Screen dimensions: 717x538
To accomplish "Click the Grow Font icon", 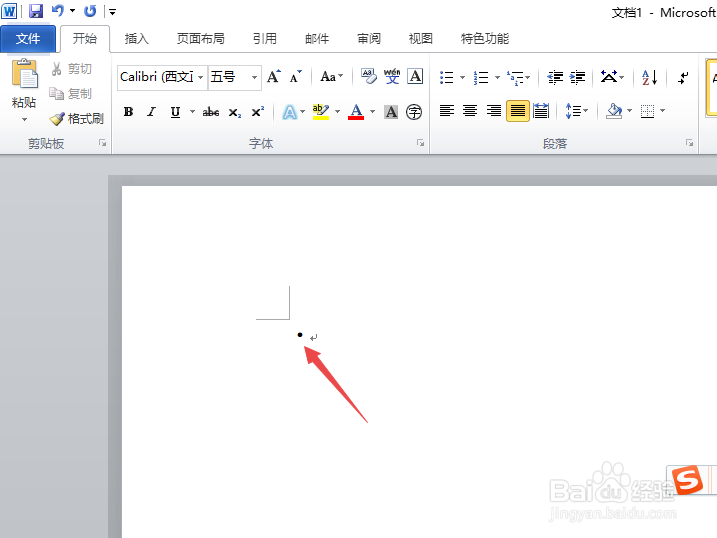I will [273, 77].
